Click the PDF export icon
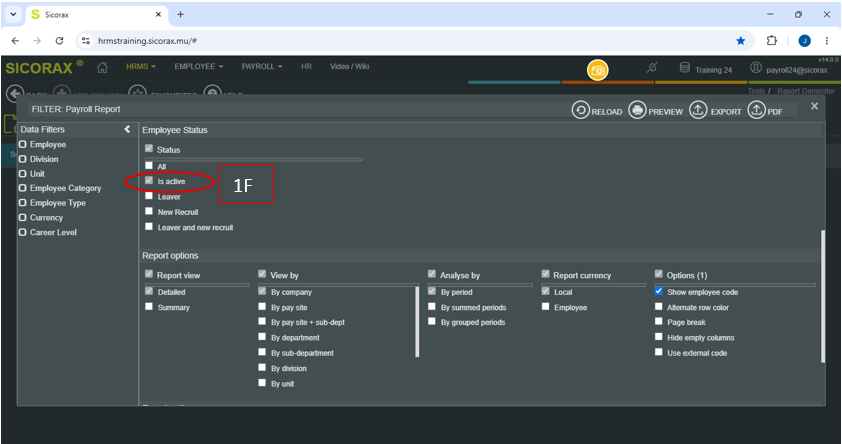Image resolution: width=842 pixels, height=444 pixels. (756, 110)
